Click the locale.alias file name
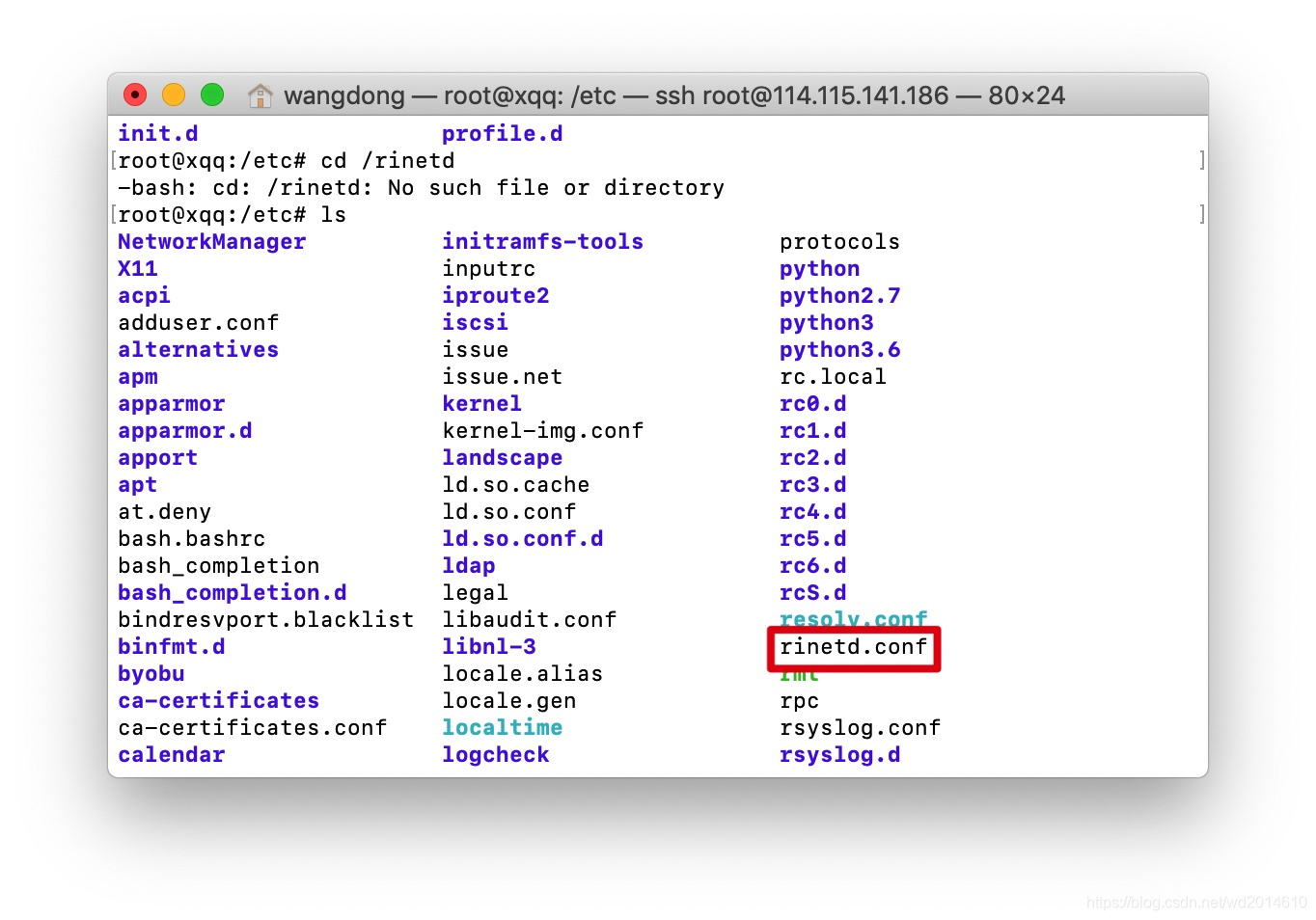Viewport: 1316px width, 920px height. pos(523,674)
